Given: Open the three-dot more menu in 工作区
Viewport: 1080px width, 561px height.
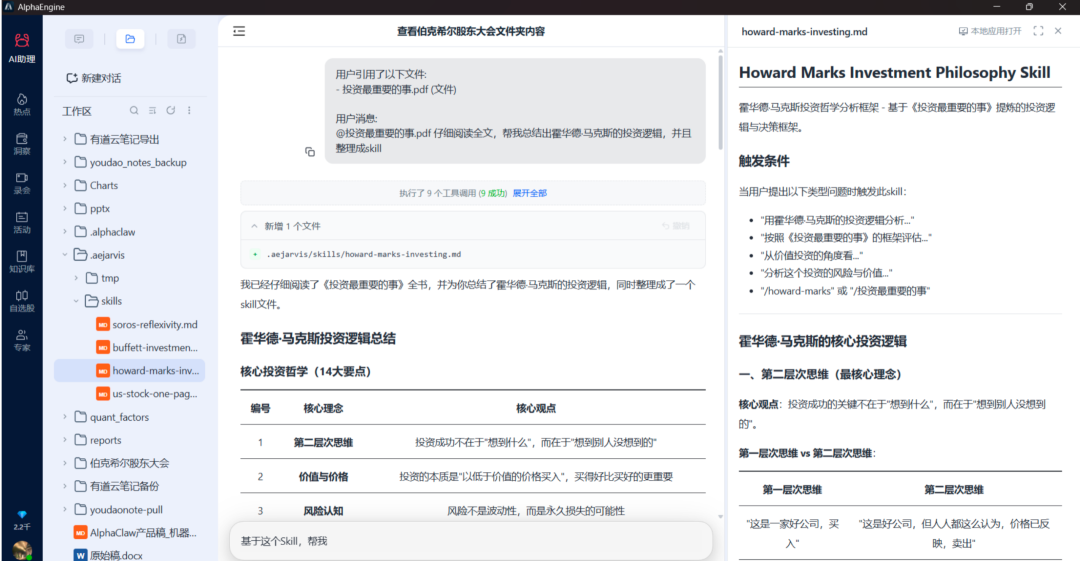Looking at the screenshot, I should 189,111.
